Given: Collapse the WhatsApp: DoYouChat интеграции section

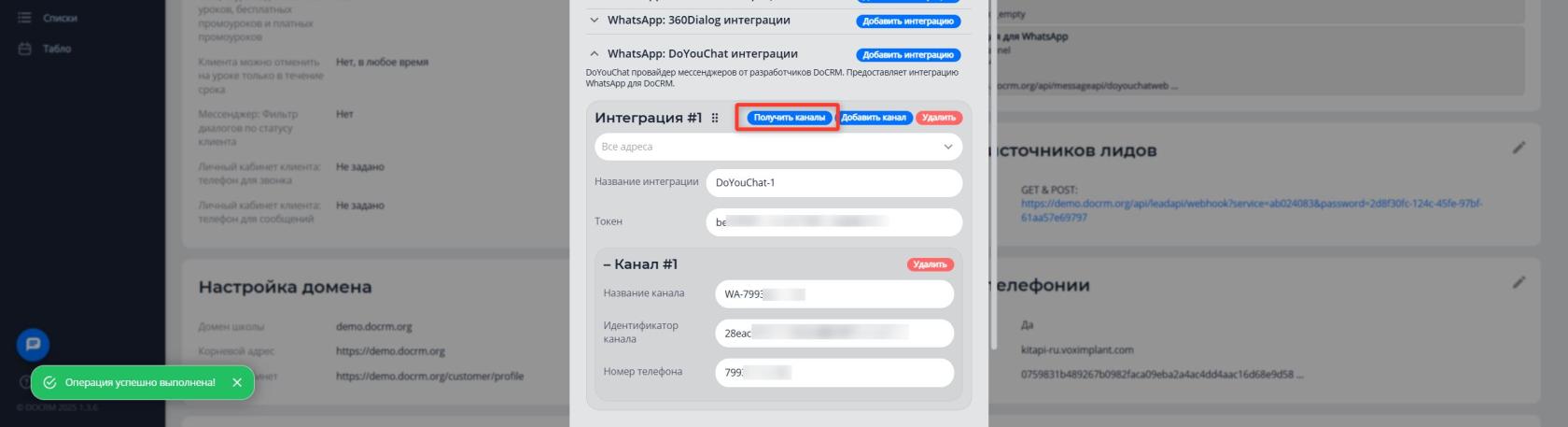Looking at the screenshot, I should pyautogui.click(x=595, y=54).
